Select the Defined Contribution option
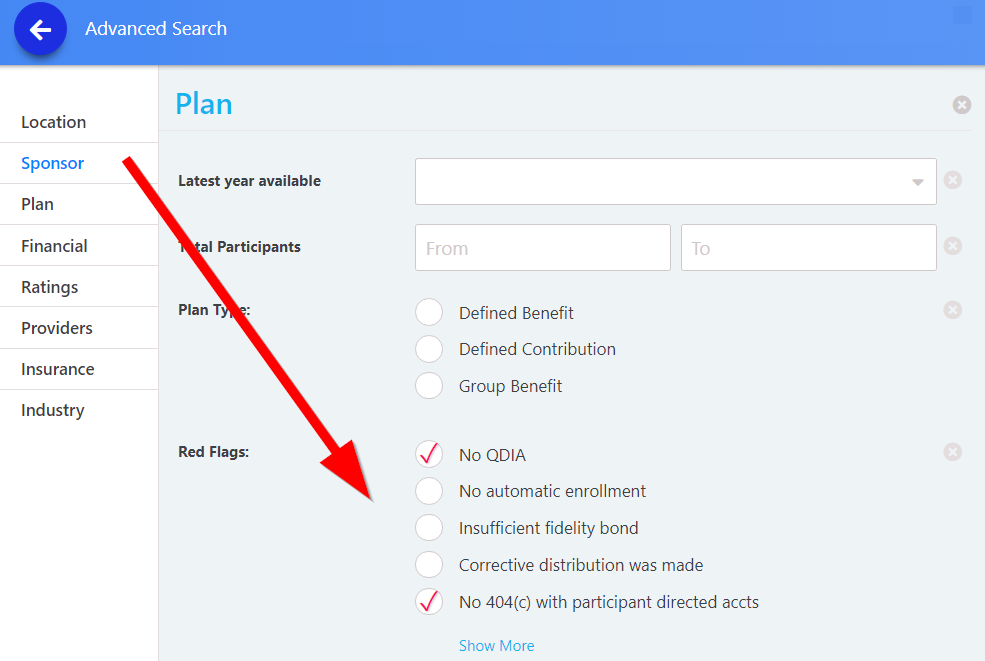The width and height of the screenshot is (985, 661). tap(429, 349)
